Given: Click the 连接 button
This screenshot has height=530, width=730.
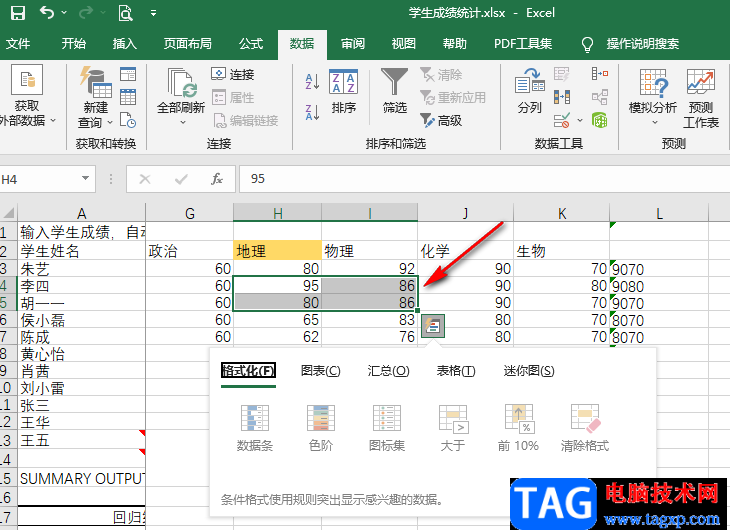Looking at the screenshot, I should point(232,74).
